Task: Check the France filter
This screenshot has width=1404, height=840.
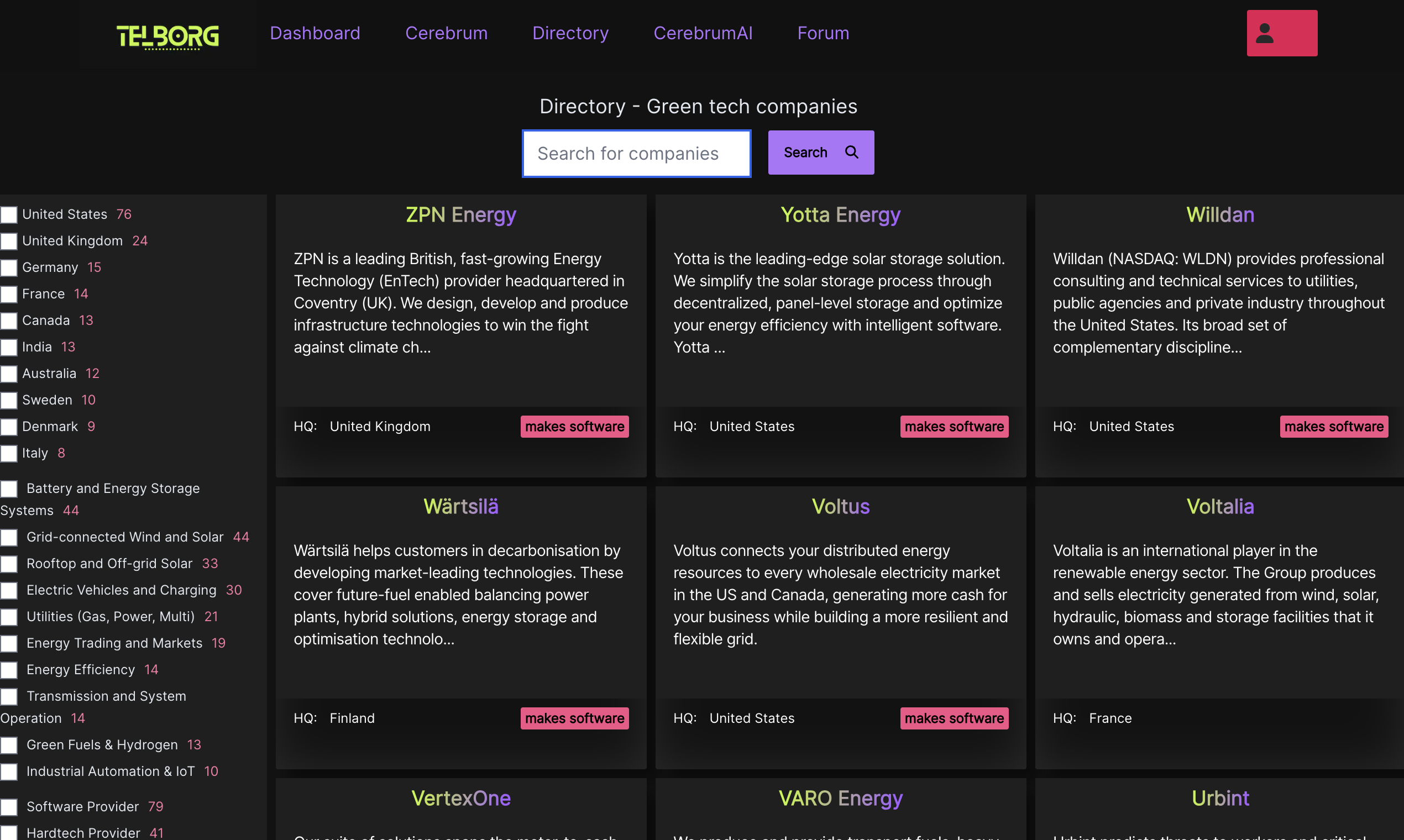Action: tap(9, 295)
